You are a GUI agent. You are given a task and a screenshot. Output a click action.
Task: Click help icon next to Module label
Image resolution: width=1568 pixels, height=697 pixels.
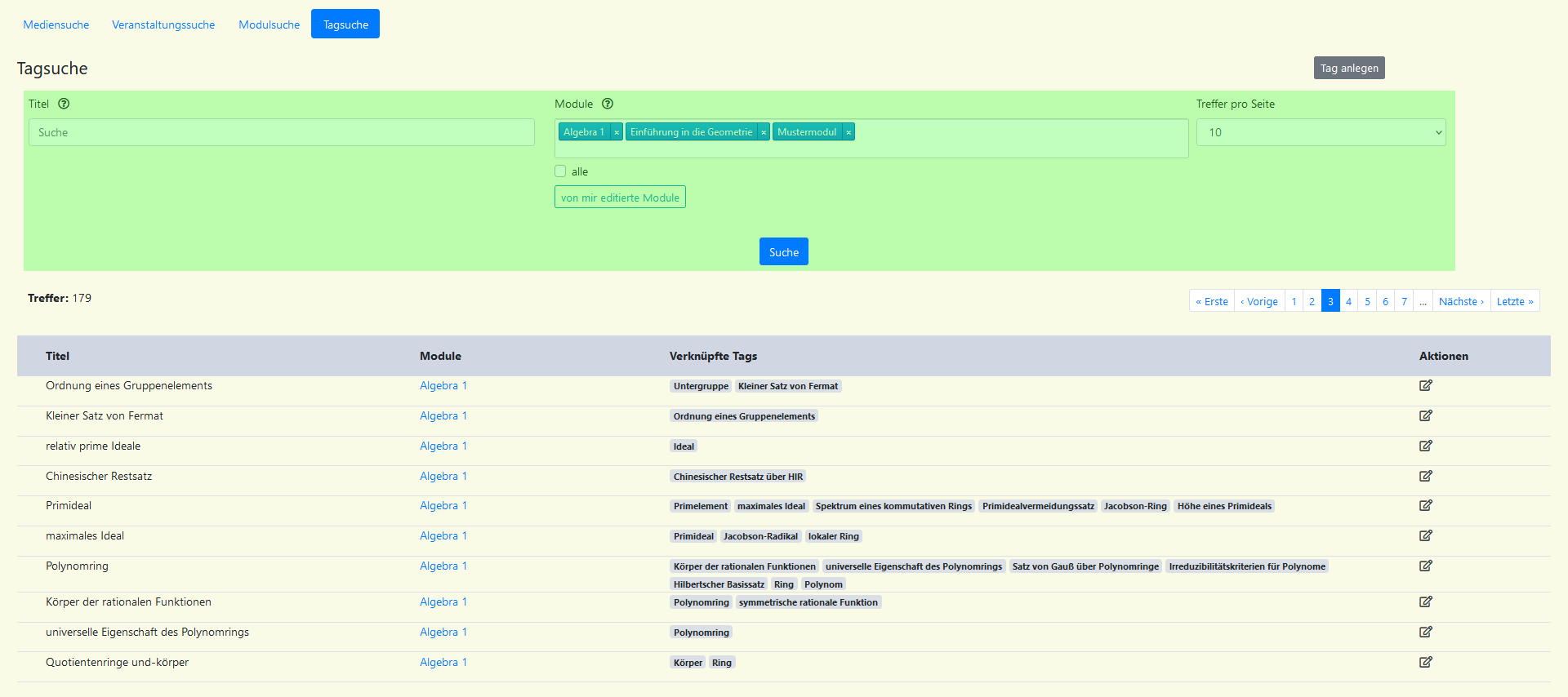pyautogui.click(x=608, y=104)
